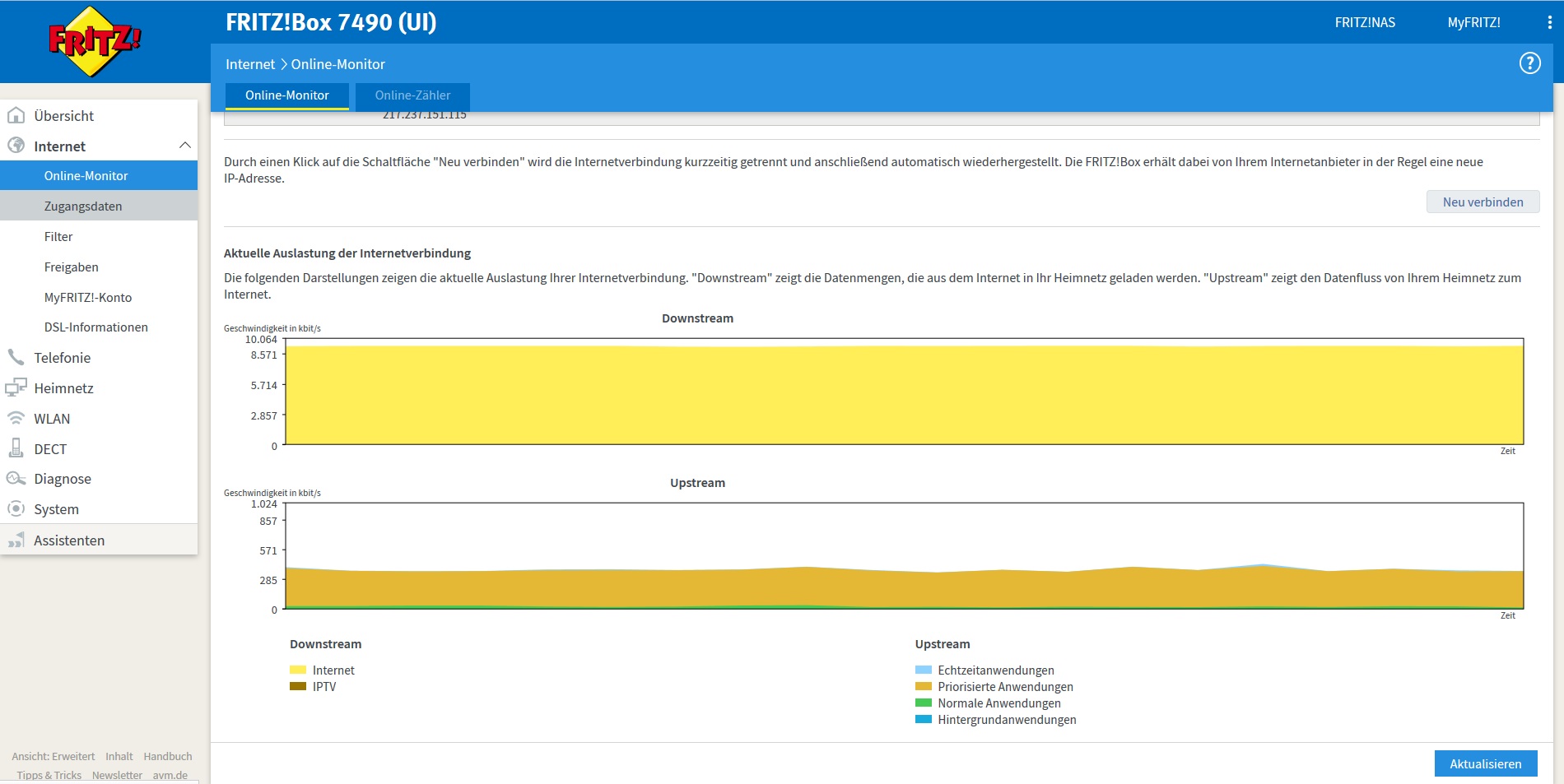Open the avm.de footer link
The height and width of the screenshot is (784, 1564).
(170, 775)
